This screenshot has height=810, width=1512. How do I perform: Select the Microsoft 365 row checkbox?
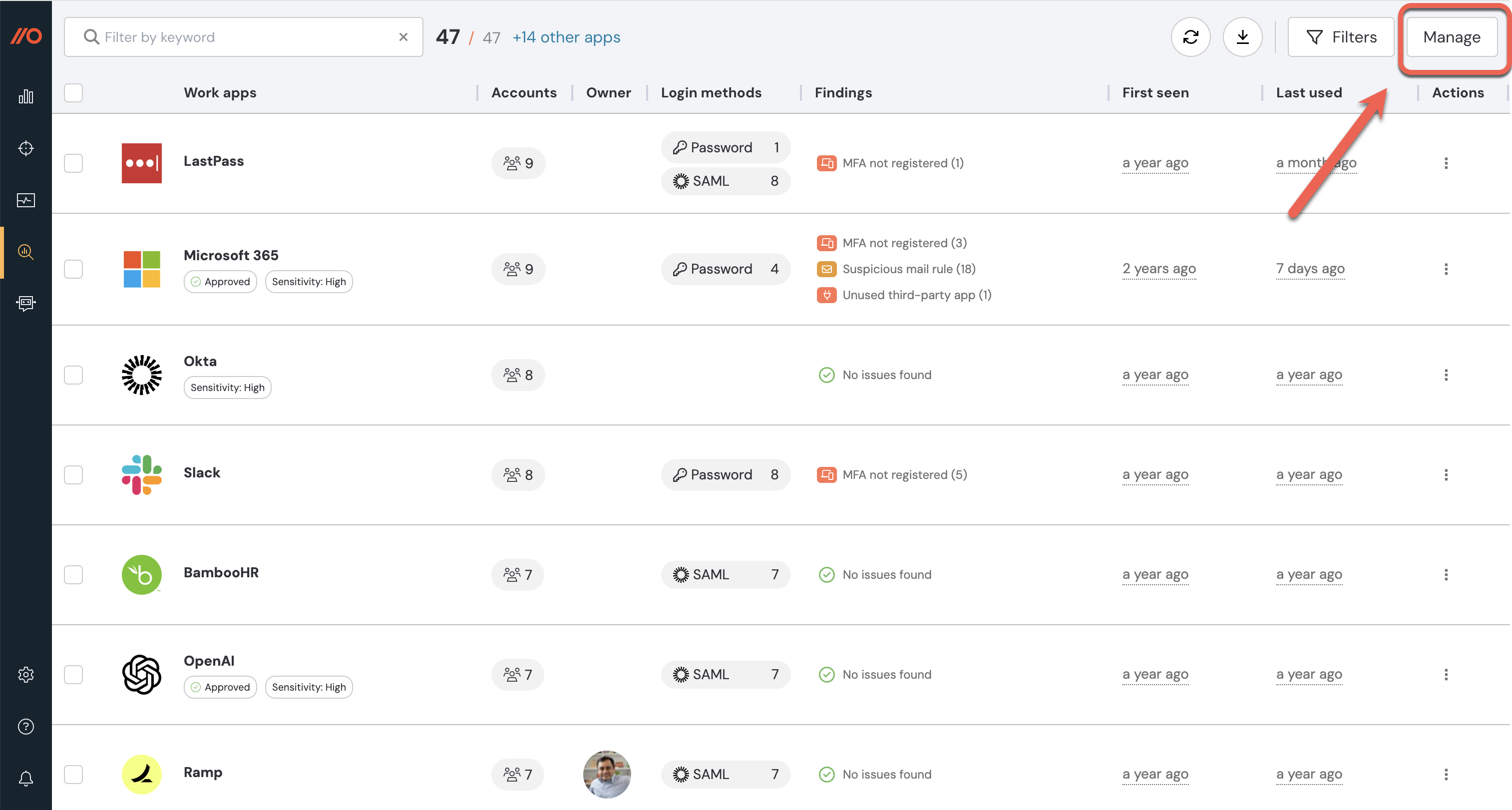click(x=73, y=269)
